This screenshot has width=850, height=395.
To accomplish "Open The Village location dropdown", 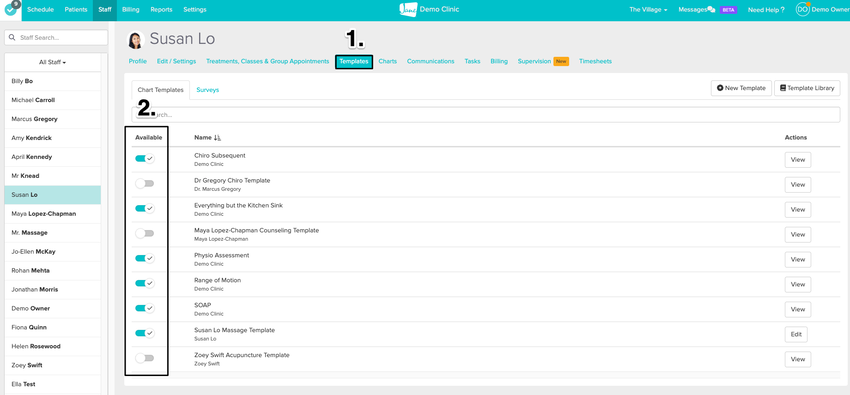I will tap(648, 10).
